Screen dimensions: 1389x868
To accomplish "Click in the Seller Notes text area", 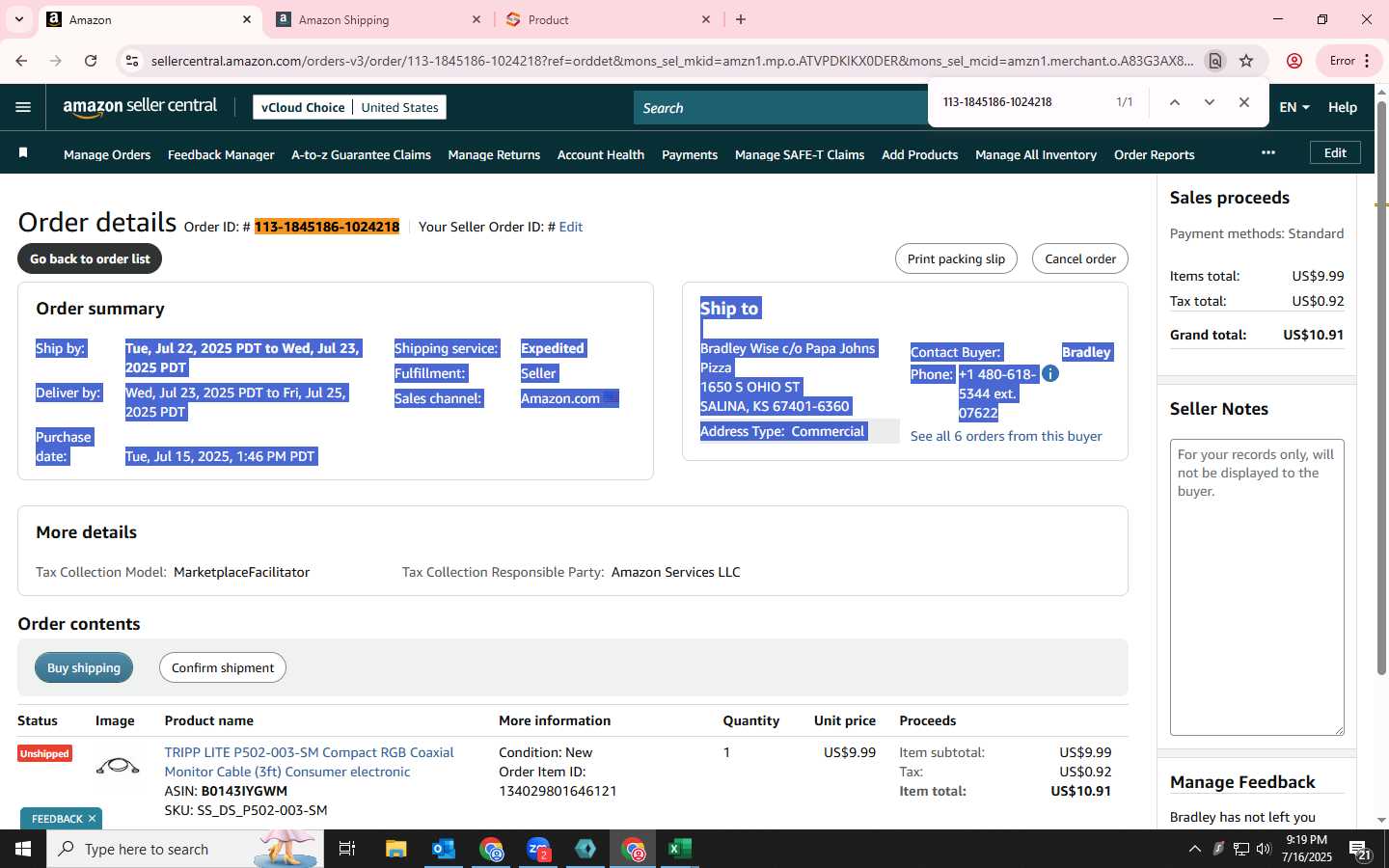I will tap(1257, 587).
